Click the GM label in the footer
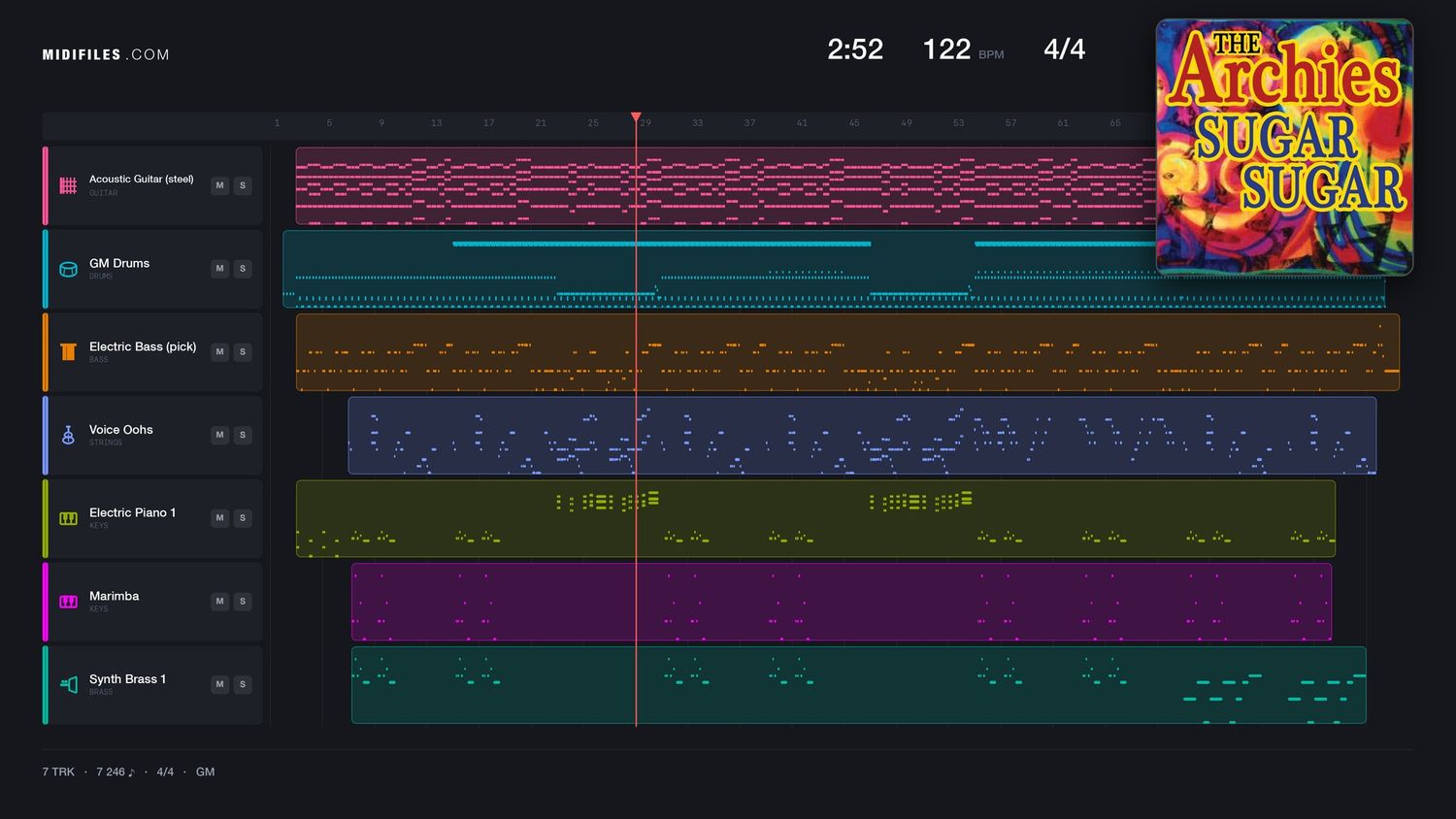Image resolution: width=1456 pixels, height=819 pixels. (x=206, y=772)
